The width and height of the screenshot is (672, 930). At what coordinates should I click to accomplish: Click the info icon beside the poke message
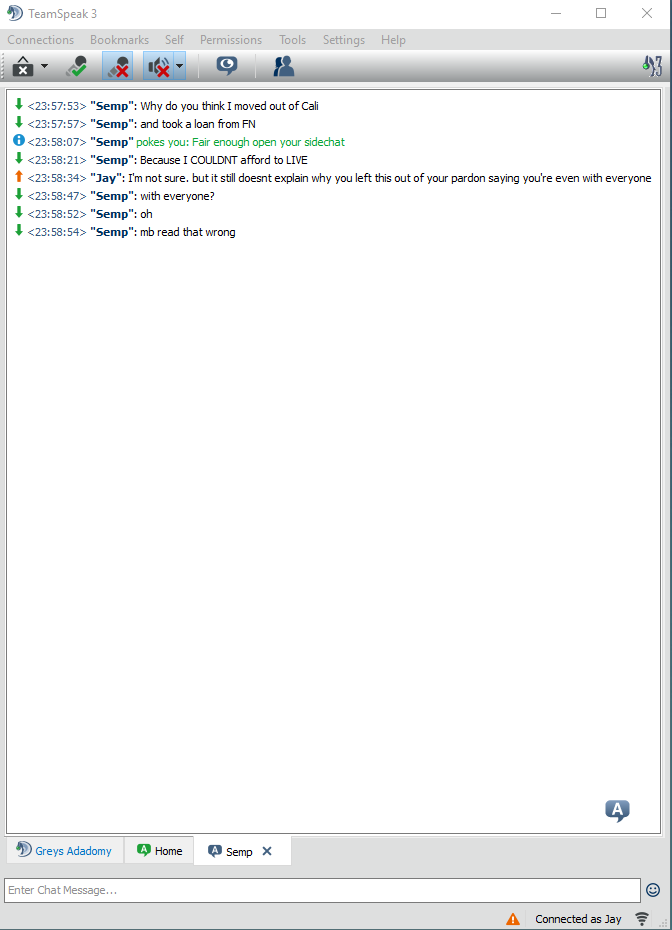pyautogui.click(x=19, y=141)
